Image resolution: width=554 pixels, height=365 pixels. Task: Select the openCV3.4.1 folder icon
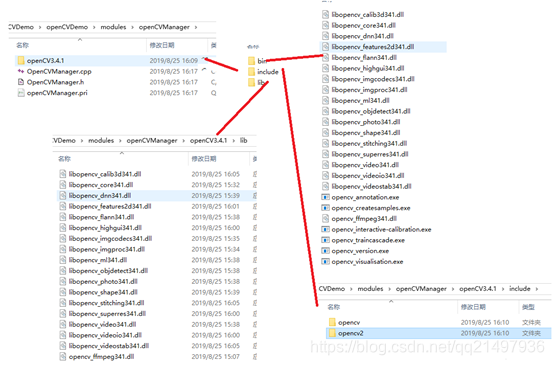(x=21, y=60)
